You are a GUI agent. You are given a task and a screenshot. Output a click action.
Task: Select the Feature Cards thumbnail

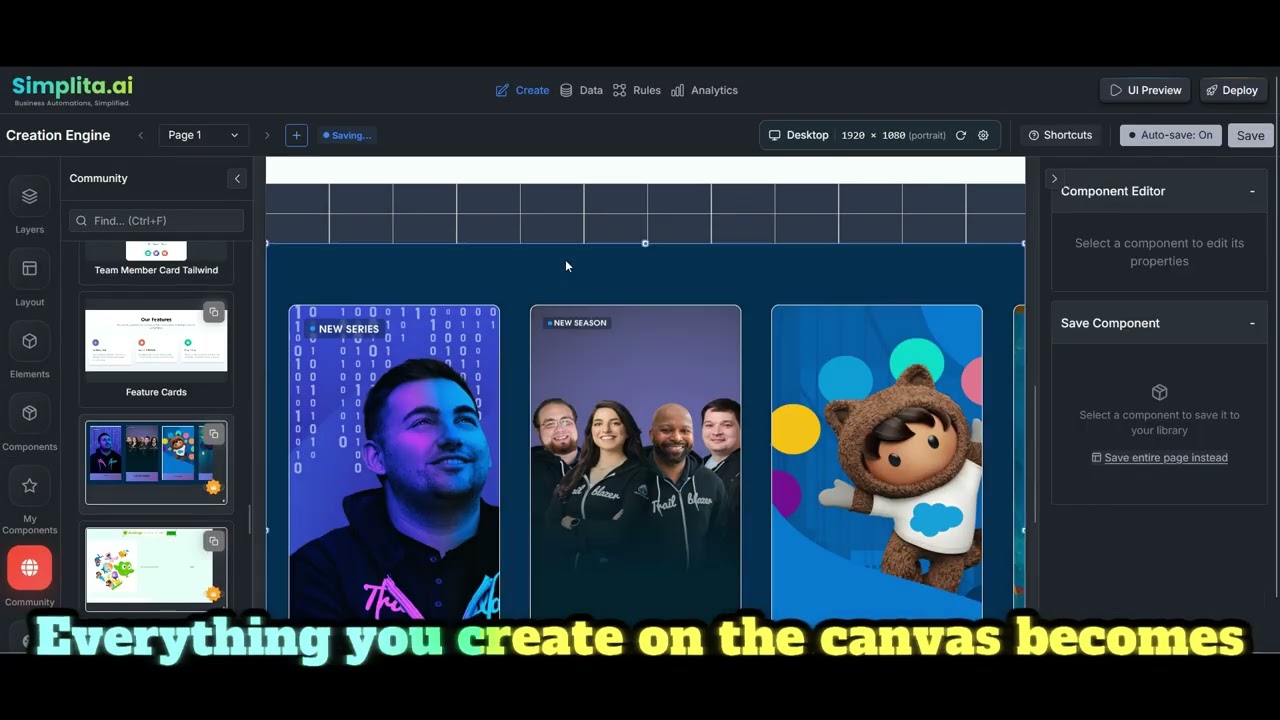click(156, 340)
